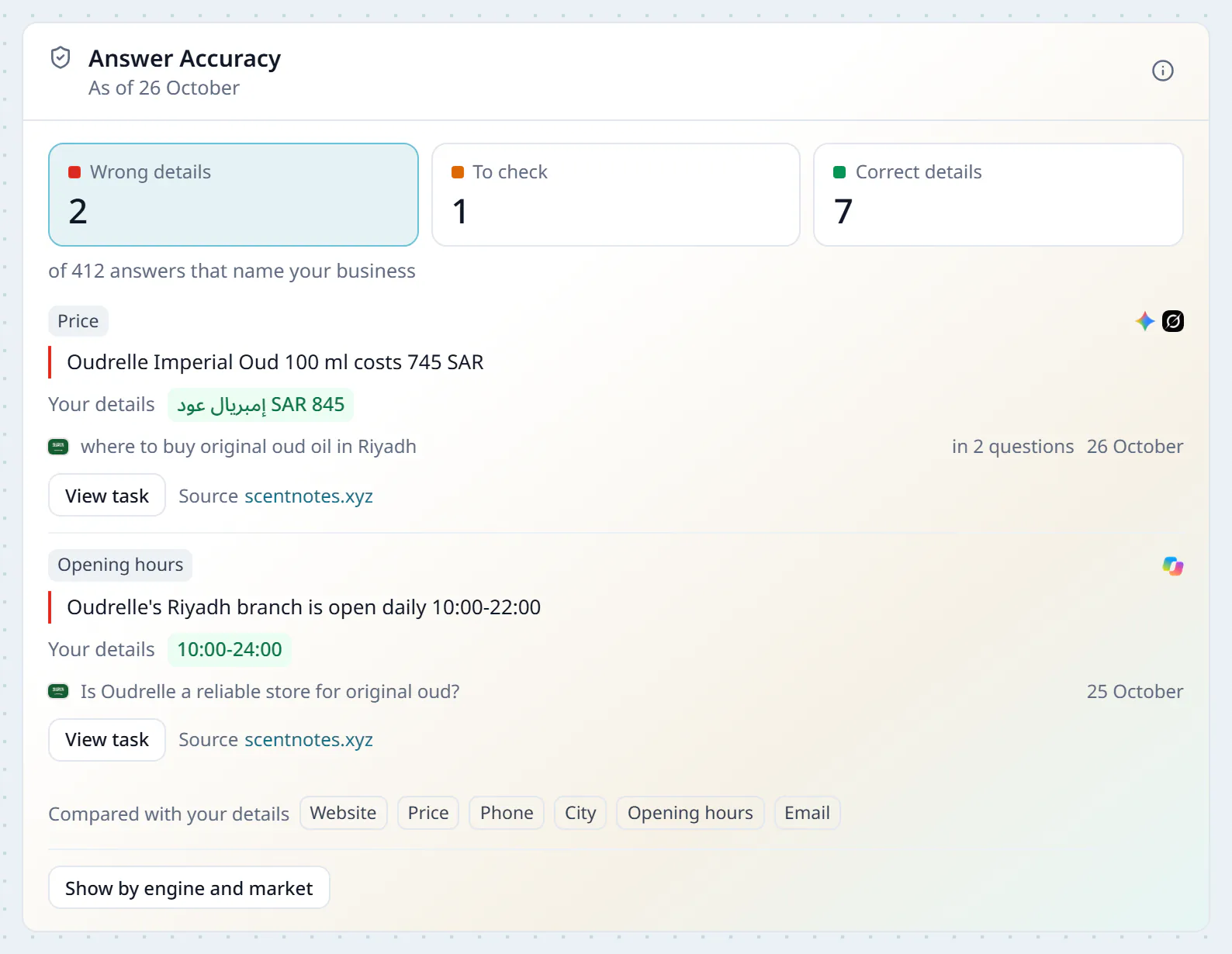Select the Wrong details card
Image resolution: width=1232 pixels, height=954 pixels.
point(234,195)
